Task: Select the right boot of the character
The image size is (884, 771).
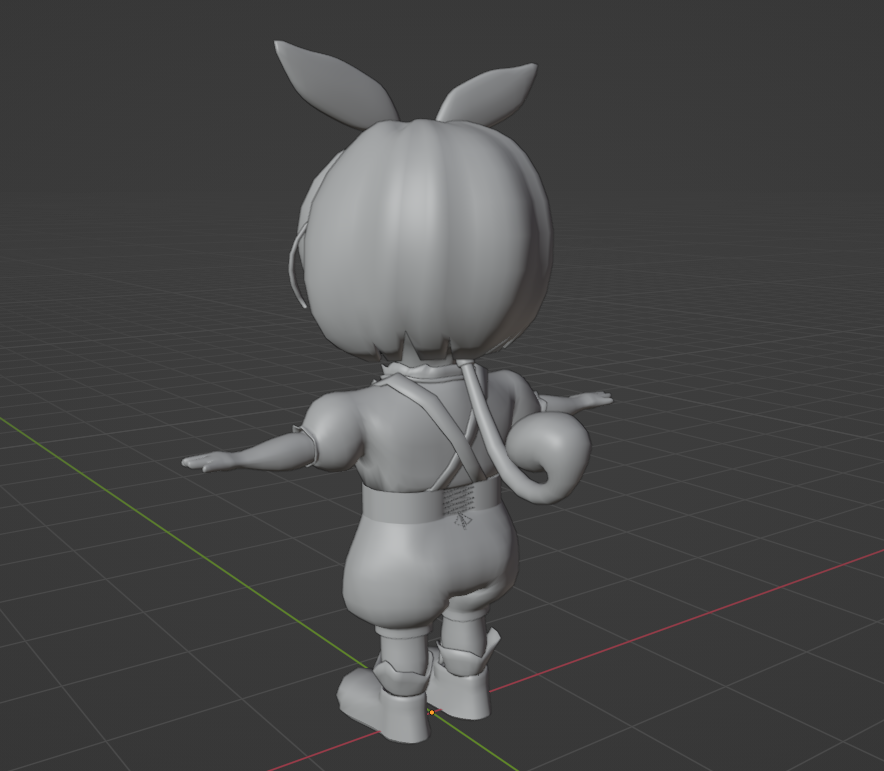Action: (x=462, y=682)
